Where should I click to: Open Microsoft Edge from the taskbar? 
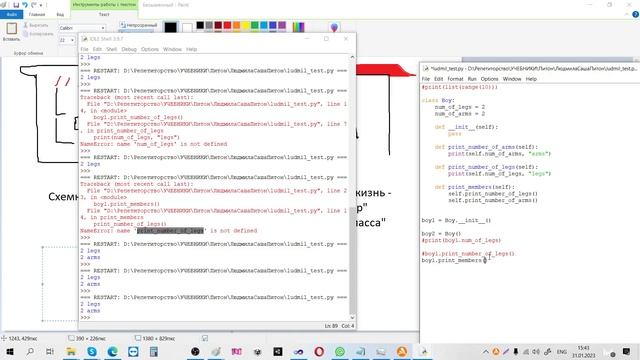coord(113,351)
